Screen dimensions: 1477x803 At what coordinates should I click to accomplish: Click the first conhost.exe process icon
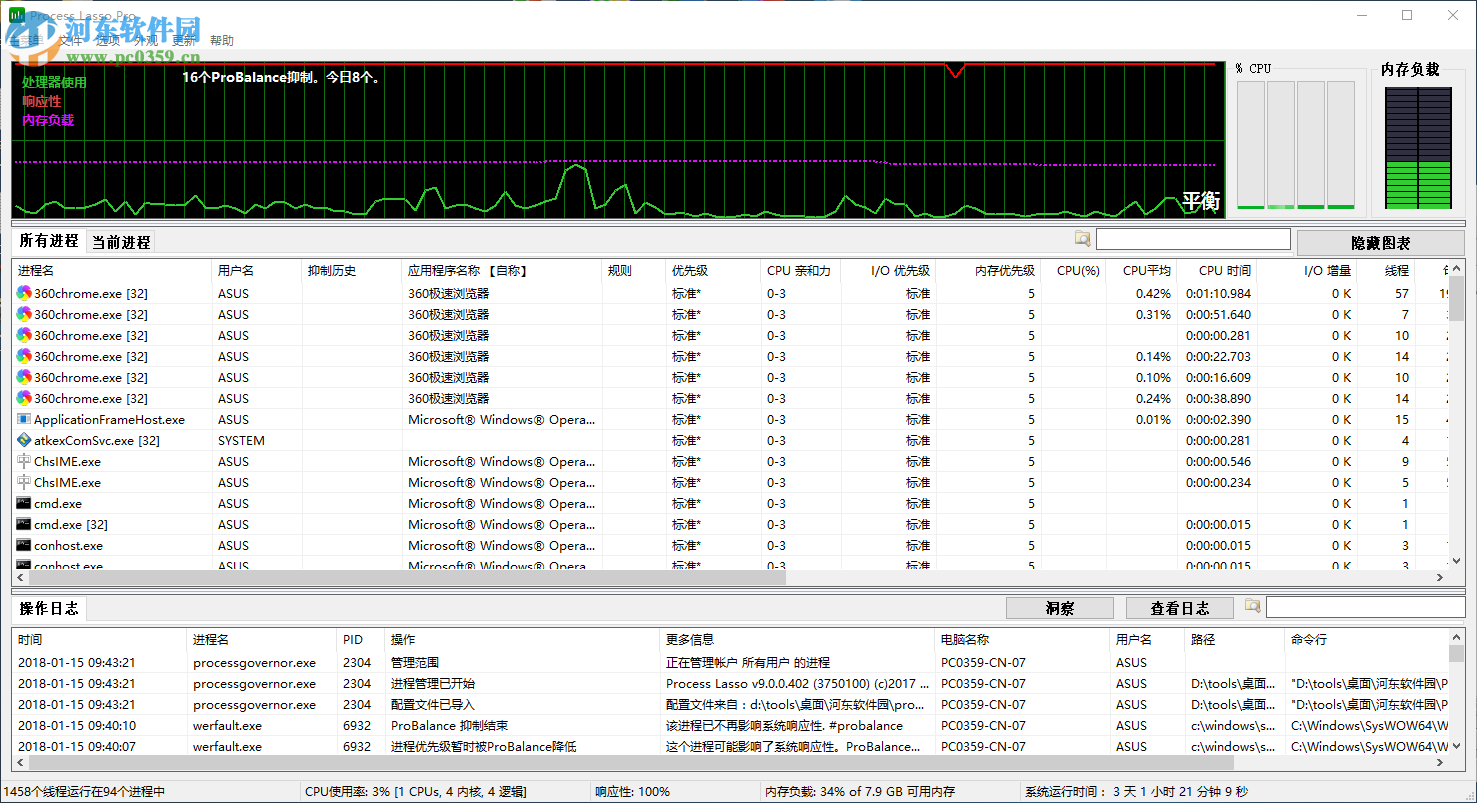24,546
